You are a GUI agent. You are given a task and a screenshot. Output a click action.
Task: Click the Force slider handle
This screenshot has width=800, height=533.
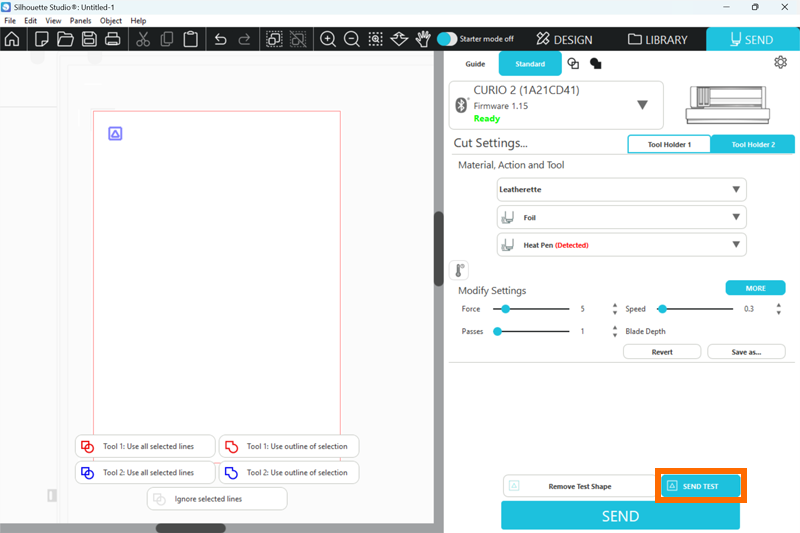pos(506,309)
